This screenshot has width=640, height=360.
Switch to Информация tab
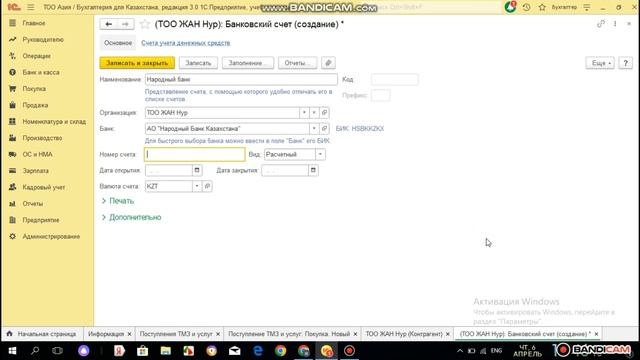click(x=106, y=334)
